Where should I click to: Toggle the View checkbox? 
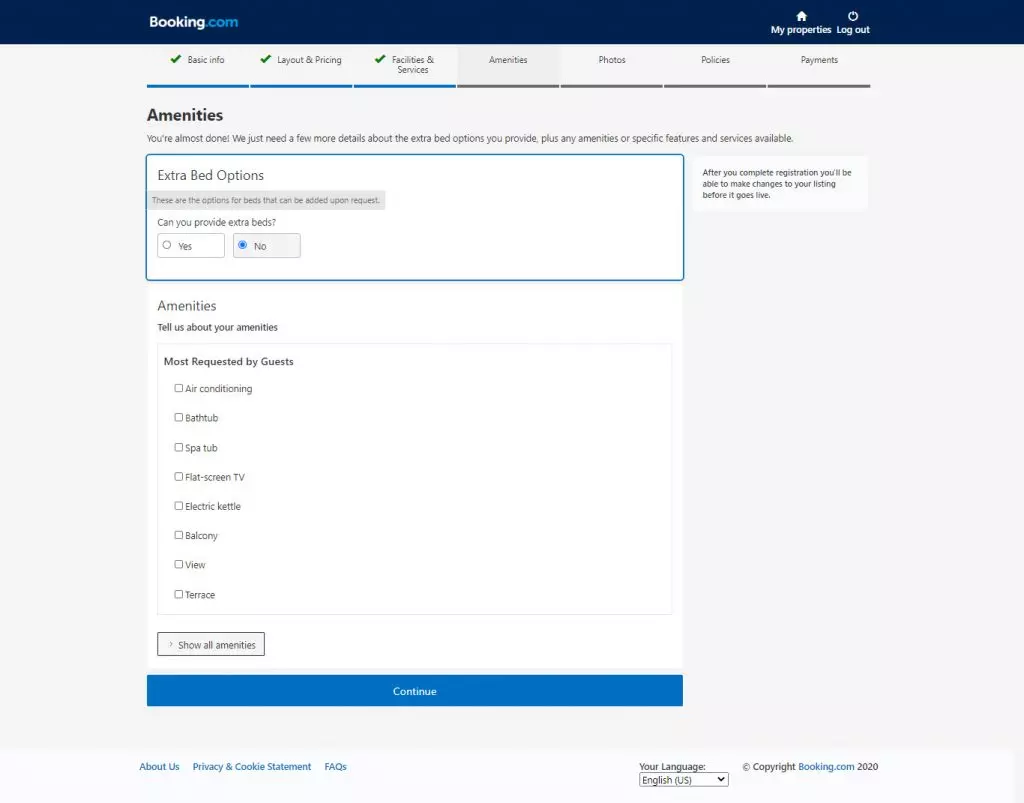point(178,564)
